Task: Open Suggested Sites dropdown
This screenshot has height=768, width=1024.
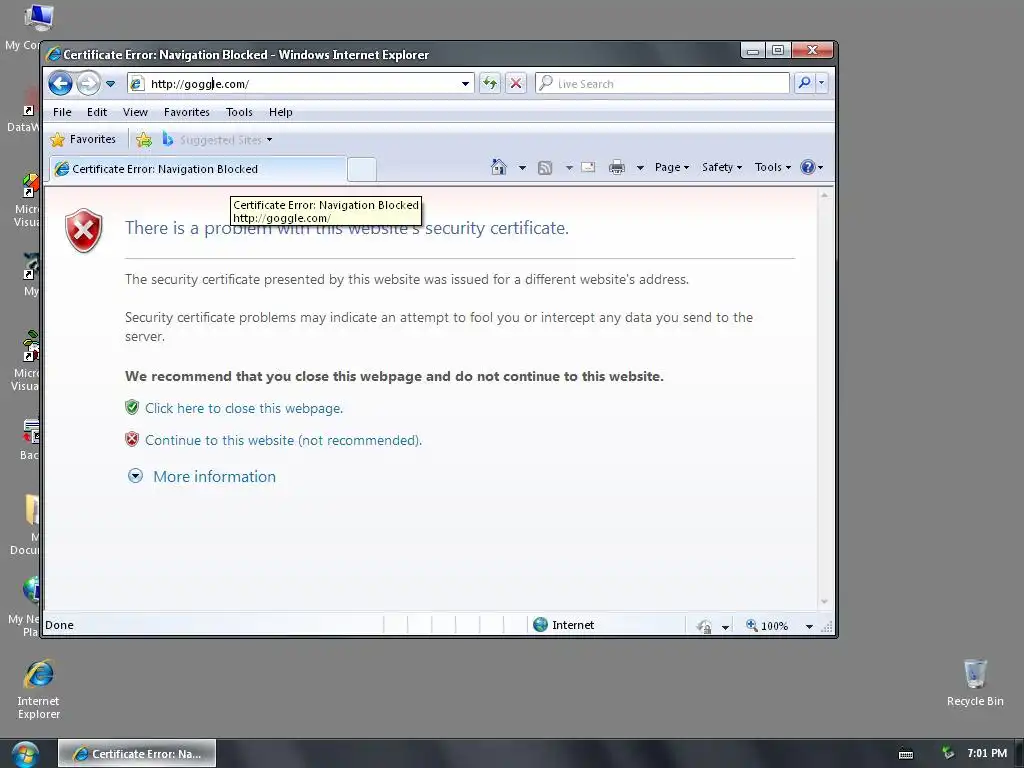Action: tap(218, 140)
